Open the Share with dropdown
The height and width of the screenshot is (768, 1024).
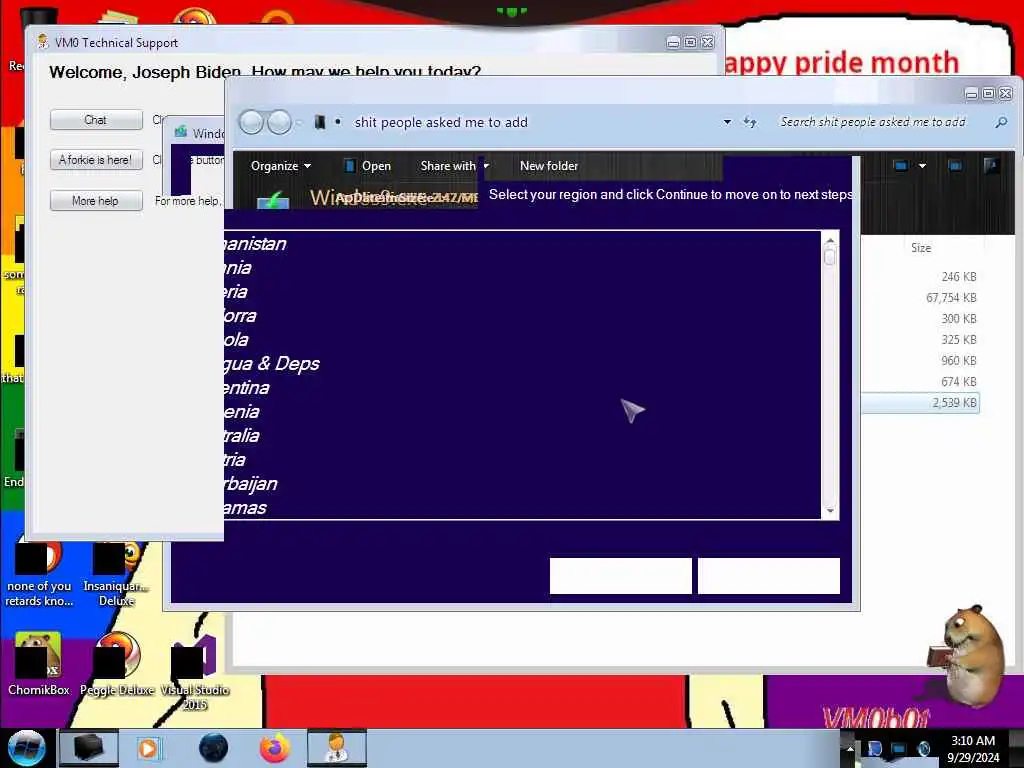(455, 166)
